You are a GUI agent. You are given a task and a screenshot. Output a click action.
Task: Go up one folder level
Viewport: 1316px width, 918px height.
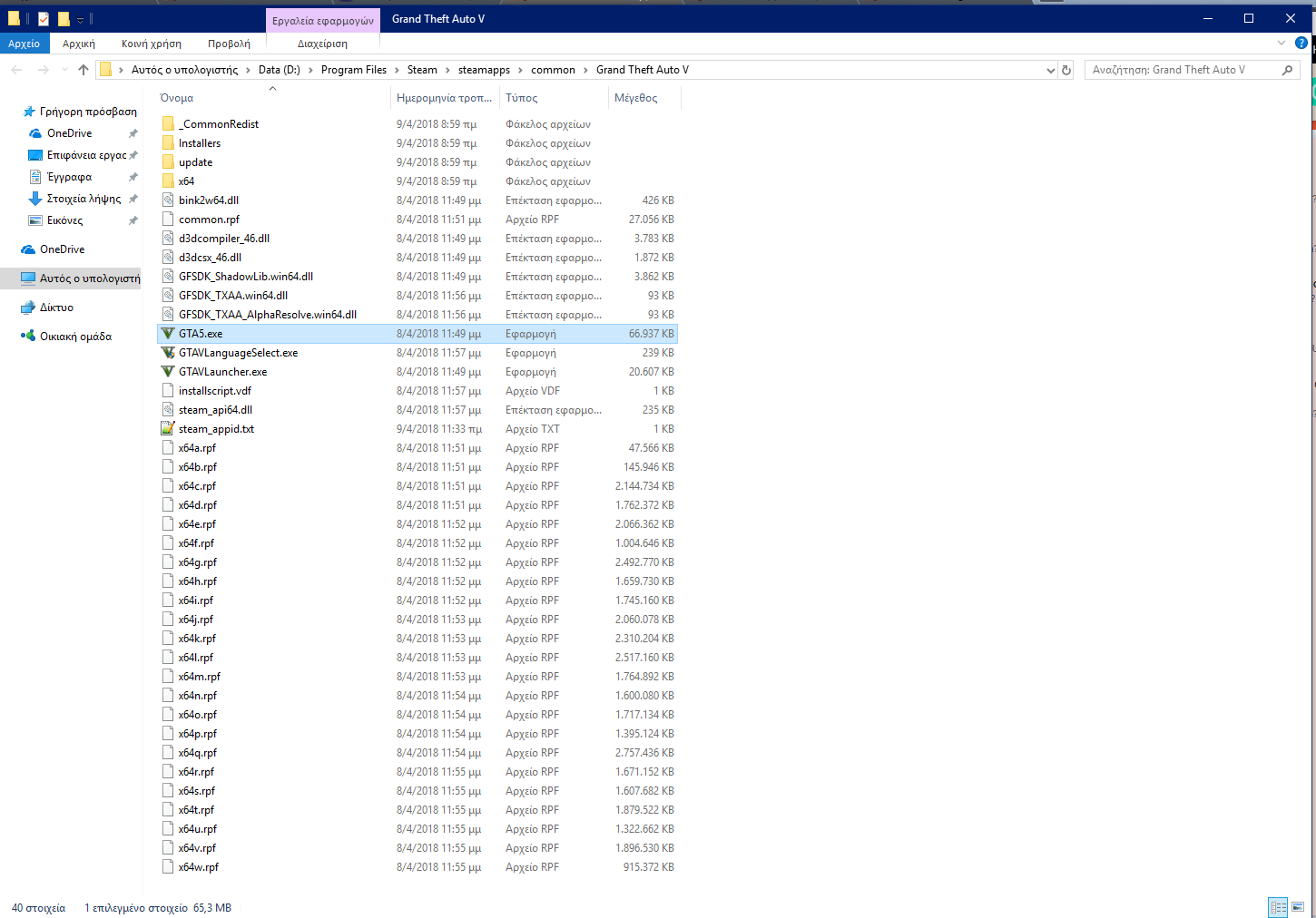point(83,70)
